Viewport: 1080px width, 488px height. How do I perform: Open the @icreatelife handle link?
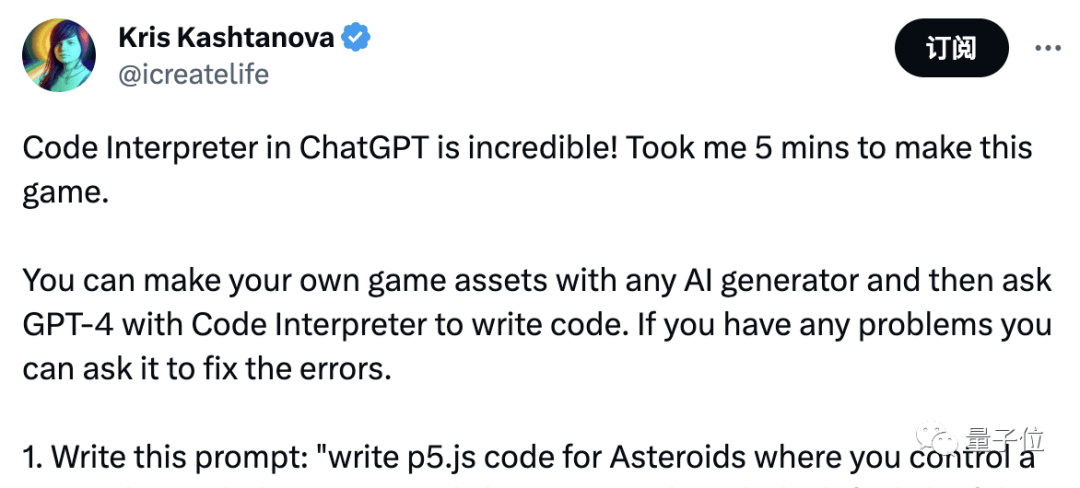(193, 74)
